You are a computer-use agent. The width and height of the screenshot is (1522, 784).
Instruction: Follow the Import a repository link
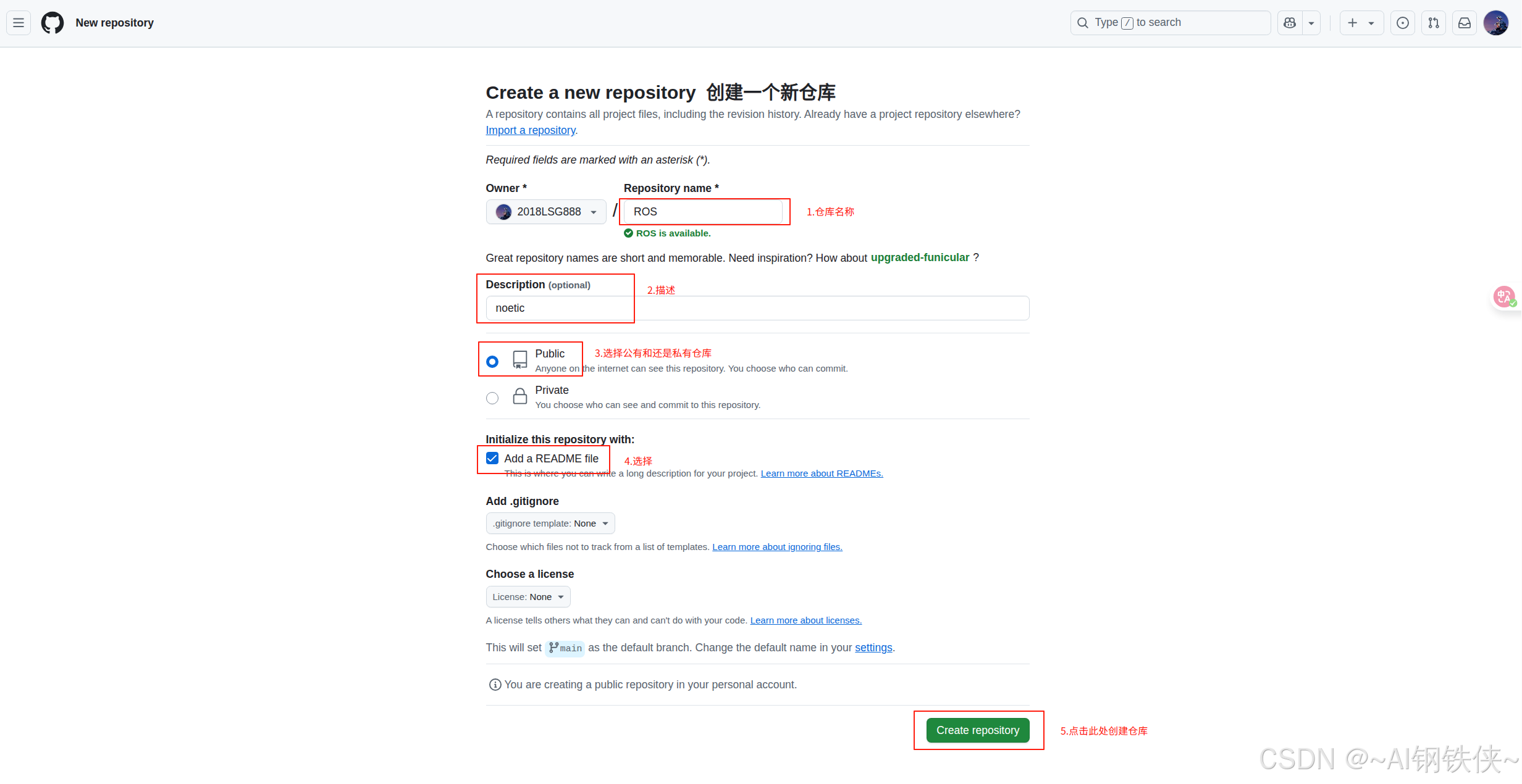coord(531,130)
